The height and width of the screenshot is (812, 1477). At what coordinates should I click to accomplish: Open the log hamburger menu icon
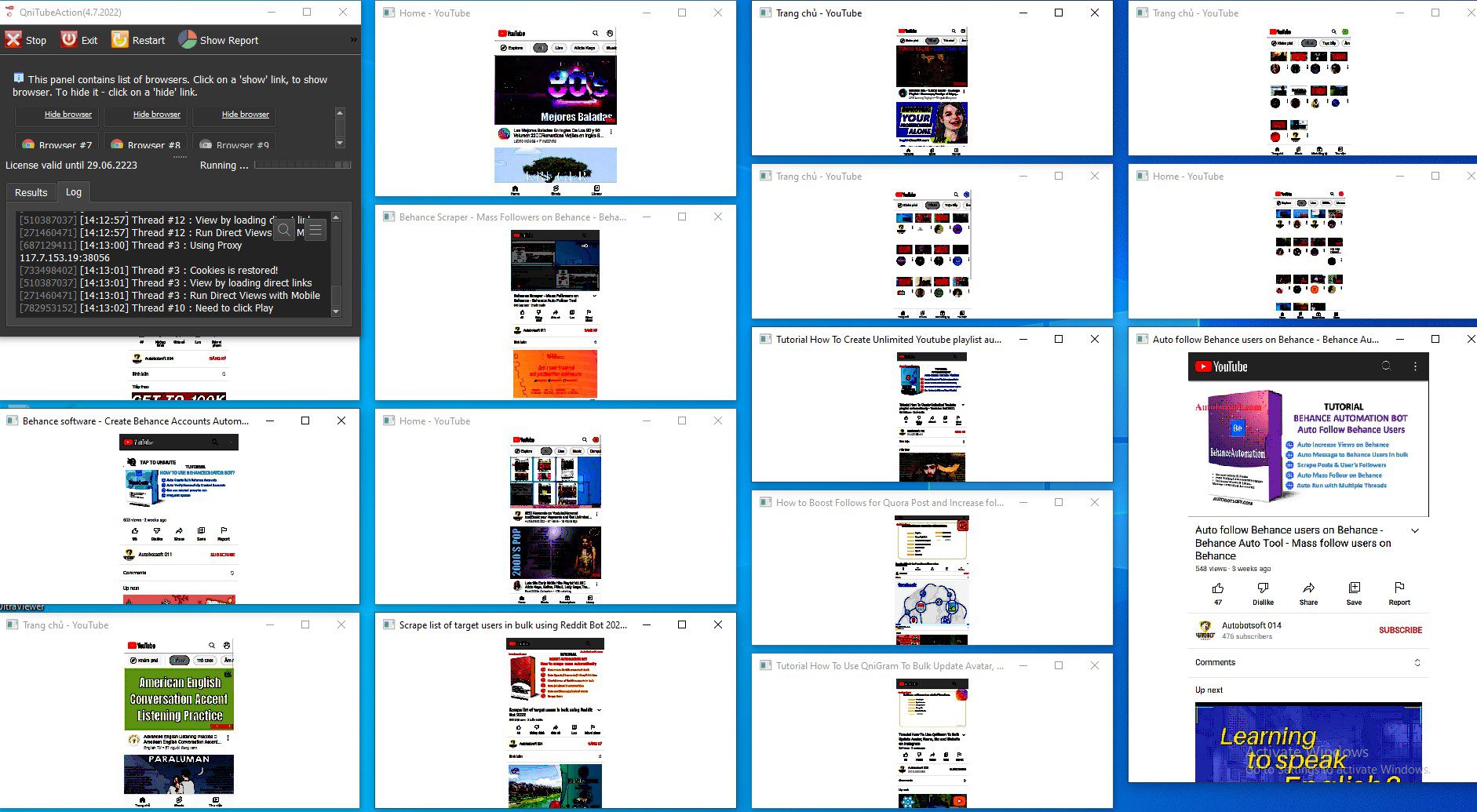(x=315, y=230)
